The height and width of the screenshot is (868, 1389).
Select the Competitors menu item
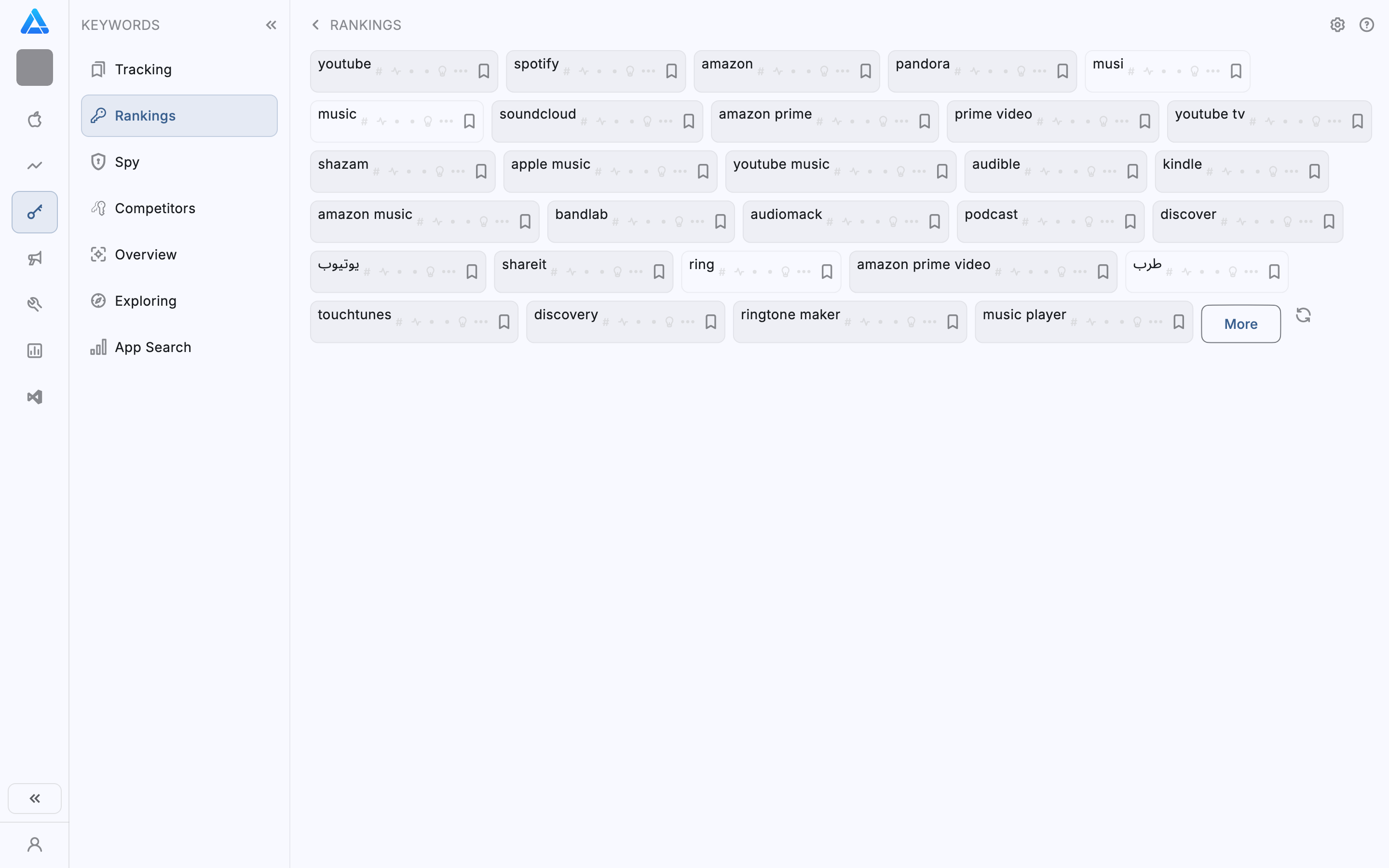[x=155, y=208]
